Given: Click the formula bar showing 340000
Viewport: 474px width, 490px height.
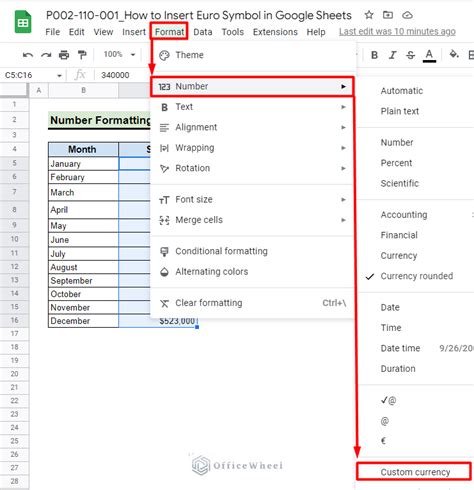Looking at the screenshot, I should pos(115,75).
